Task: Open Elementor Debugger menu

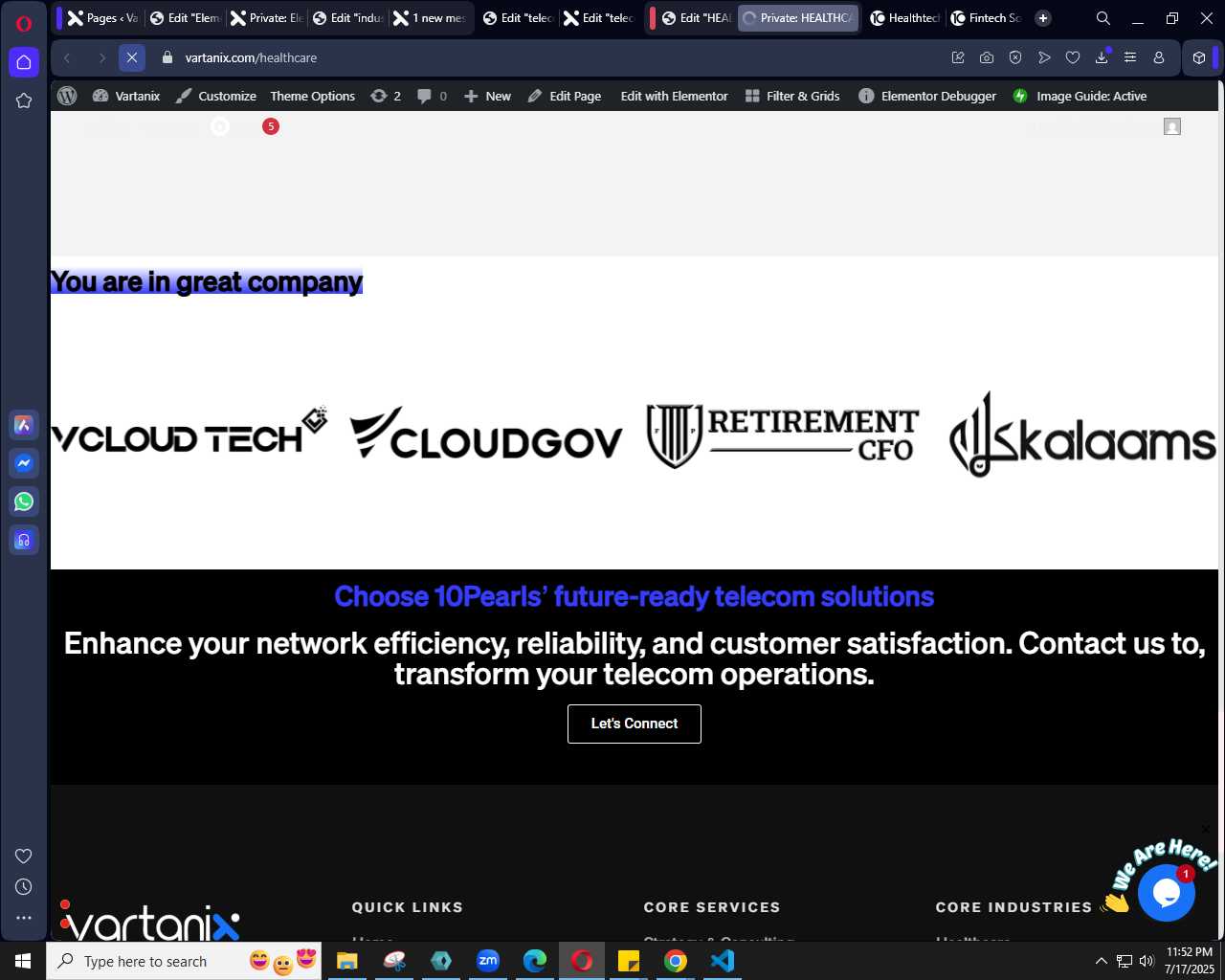Action: click(927, 96)
